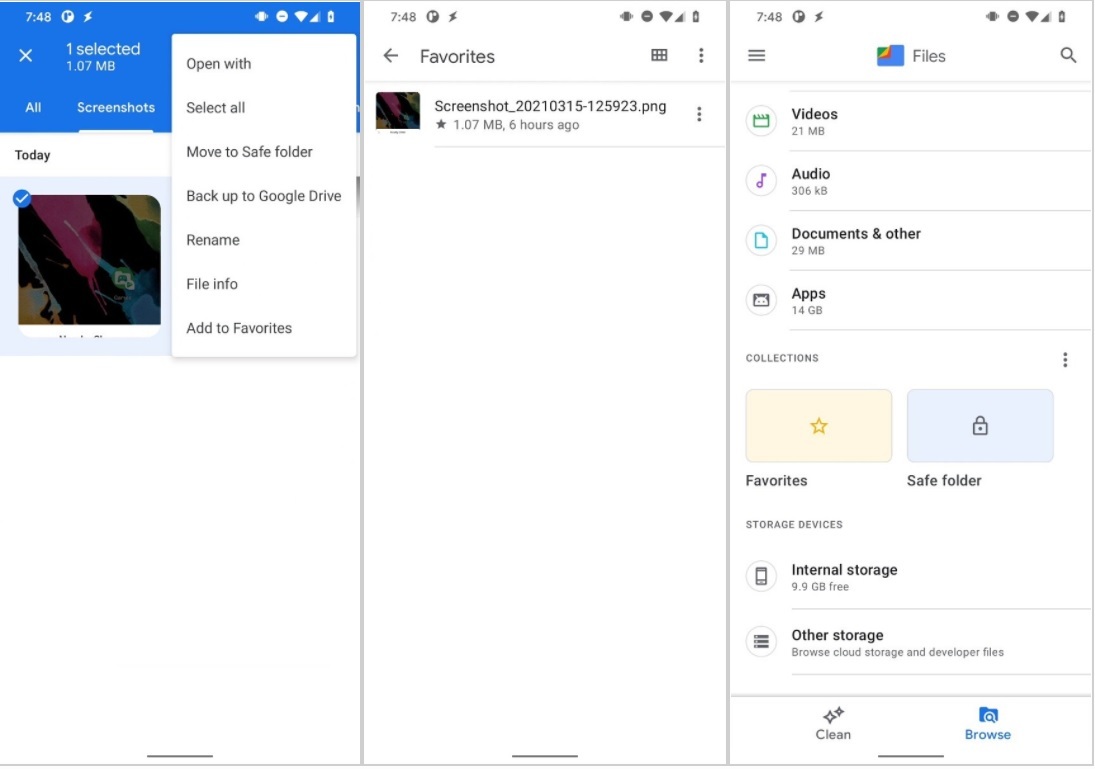Viewport: 1095px width, 769px height.
Task: Open Favorites toolbar overflow menu
Action: click(701, 56)
